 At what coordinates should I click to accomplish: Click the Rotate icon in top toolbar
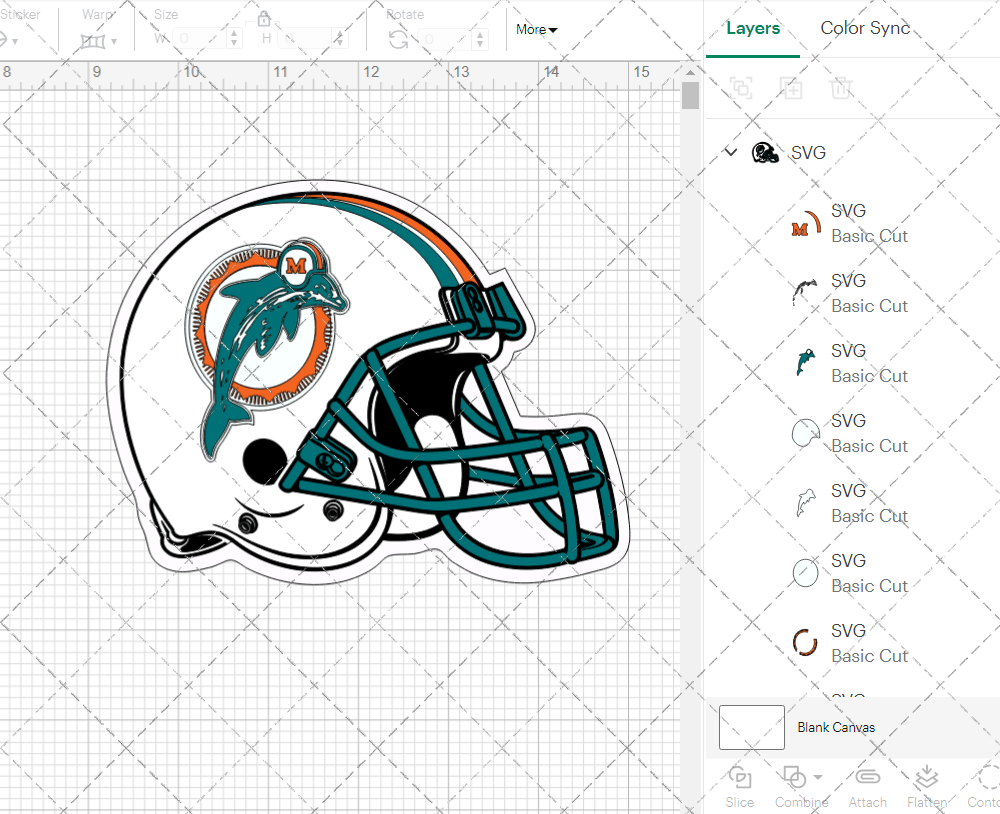398,39
